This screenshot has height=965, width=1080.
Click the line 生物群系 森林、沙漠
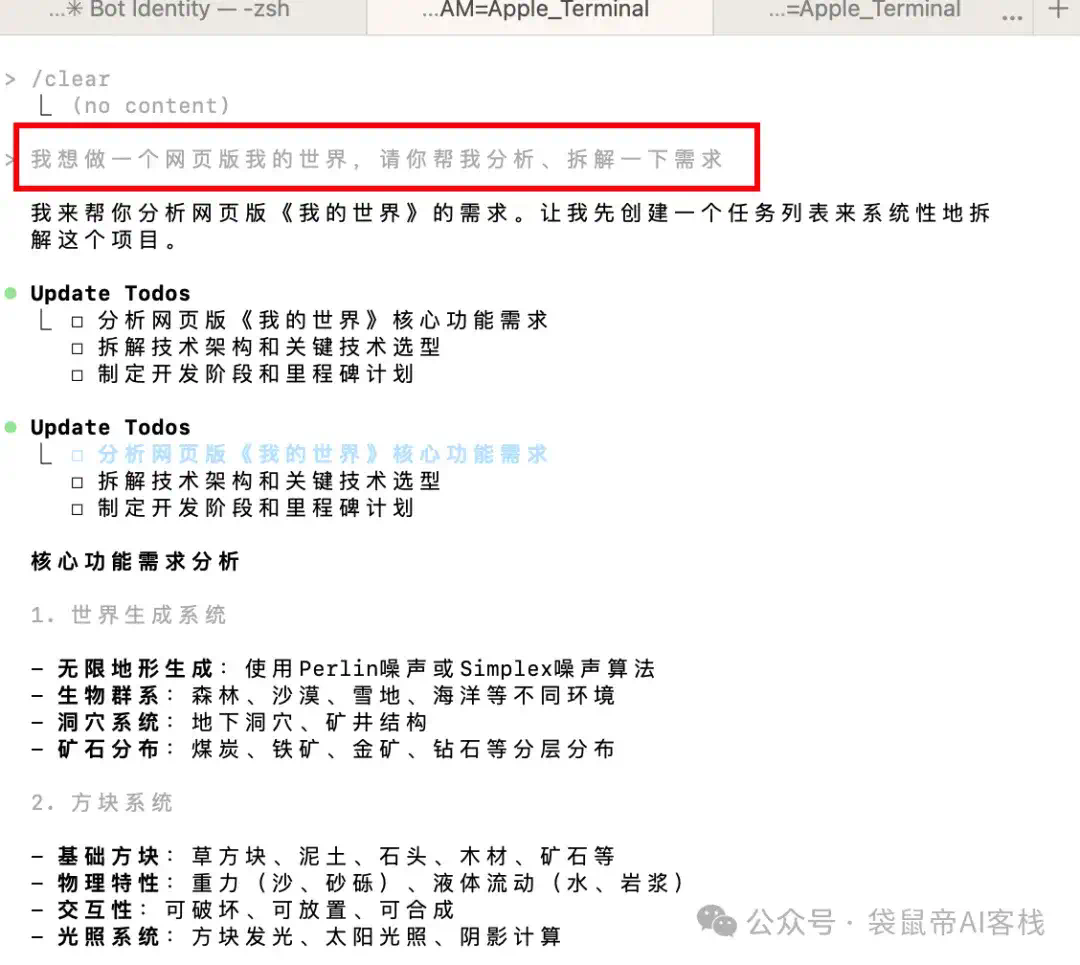pyautogui.click(x=323, y=695)
